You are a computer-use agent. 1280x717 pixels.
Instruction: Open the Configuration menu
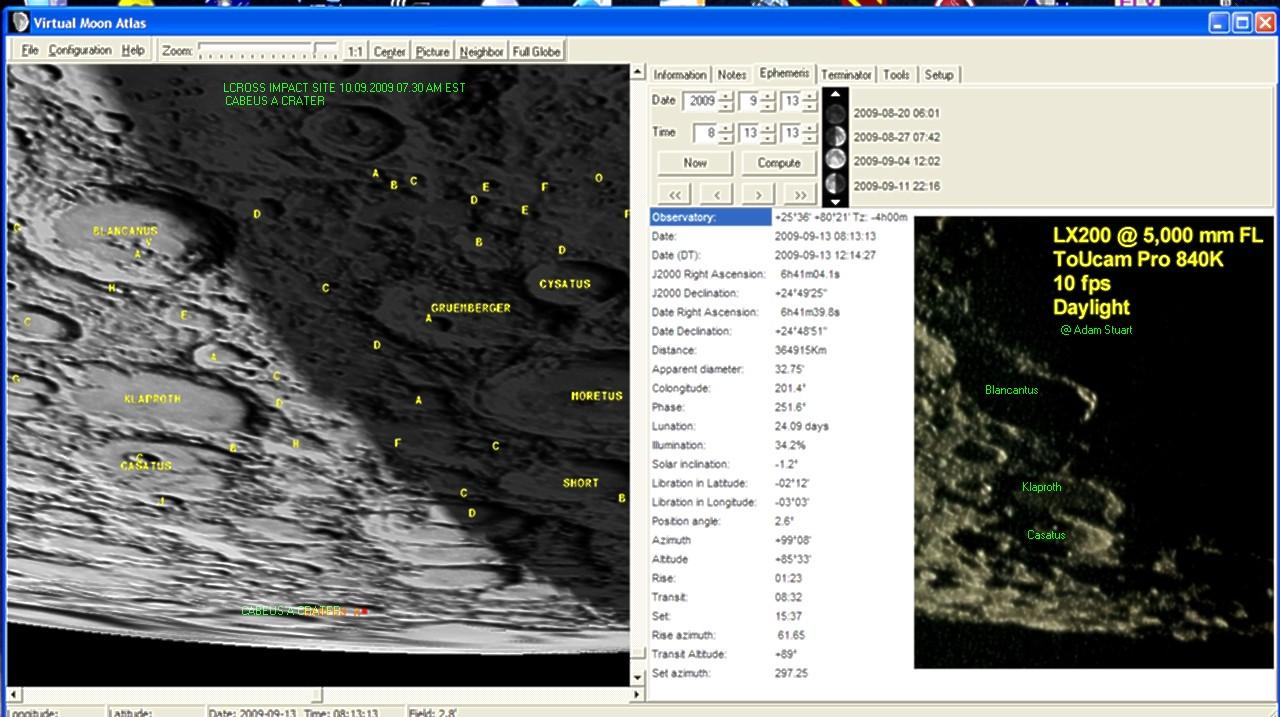point(80,50)
